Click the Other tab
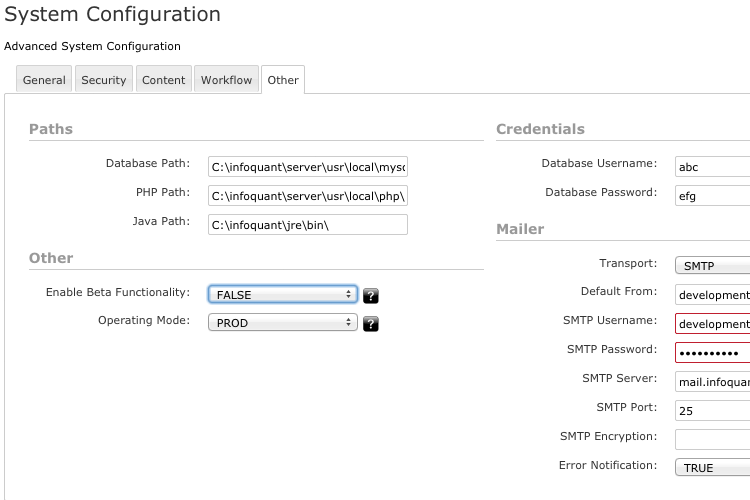750x500 pixels. click(283, 80)
